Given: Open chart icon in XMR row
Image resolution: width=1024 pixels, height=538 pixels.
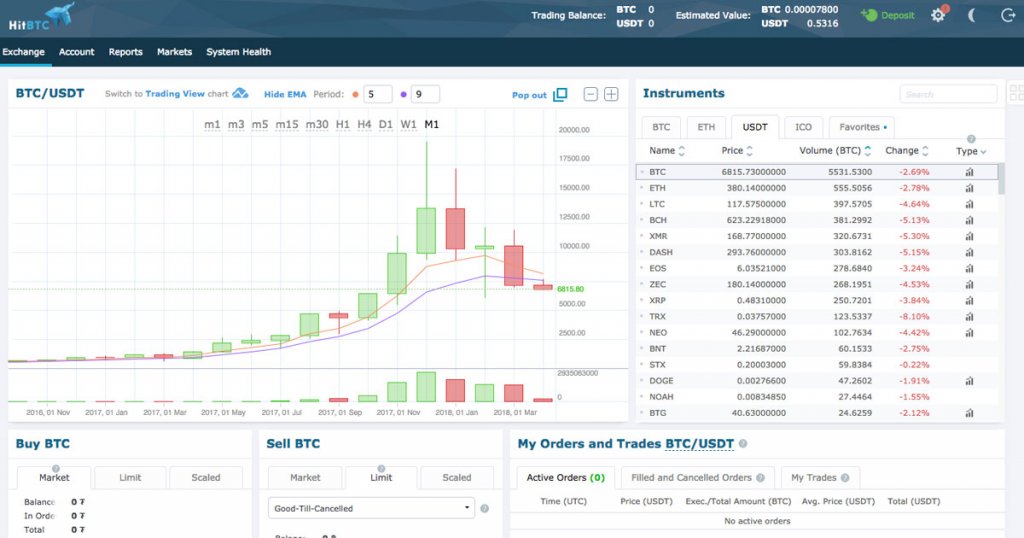Looking at the screenshot, I should click(x=969, y=236).
